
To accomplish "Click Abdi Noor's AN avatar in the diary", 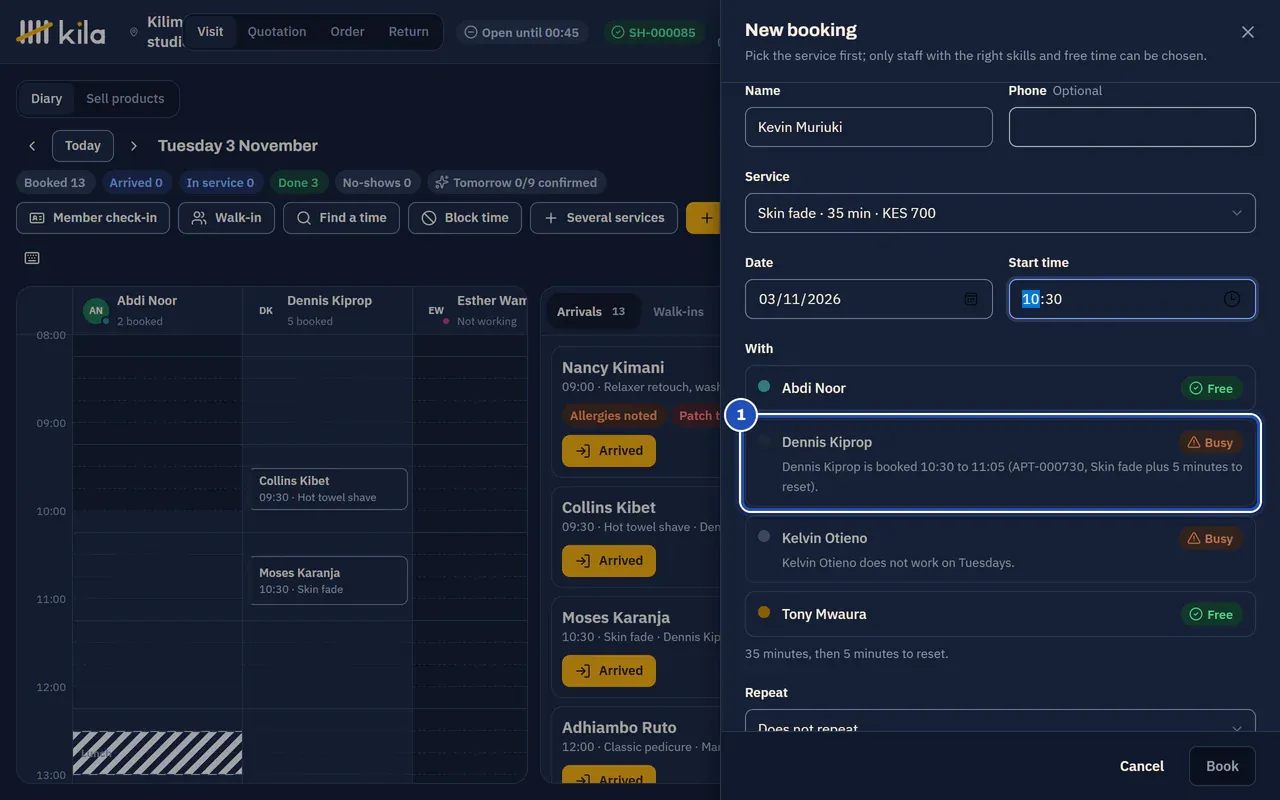I will coord(96,311).
